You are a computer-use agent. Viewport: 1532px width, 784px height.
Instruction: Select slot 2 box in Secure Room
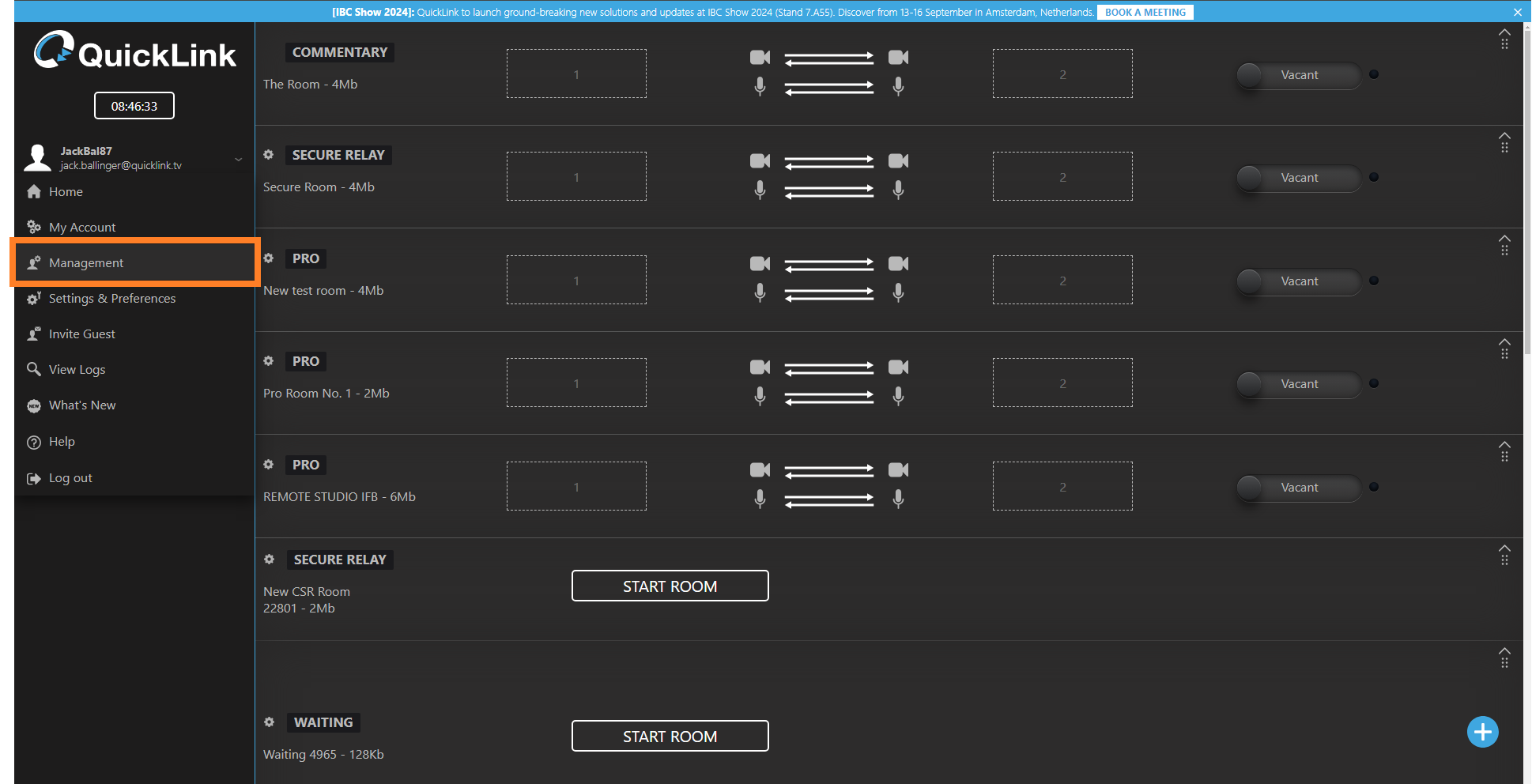1062,177
